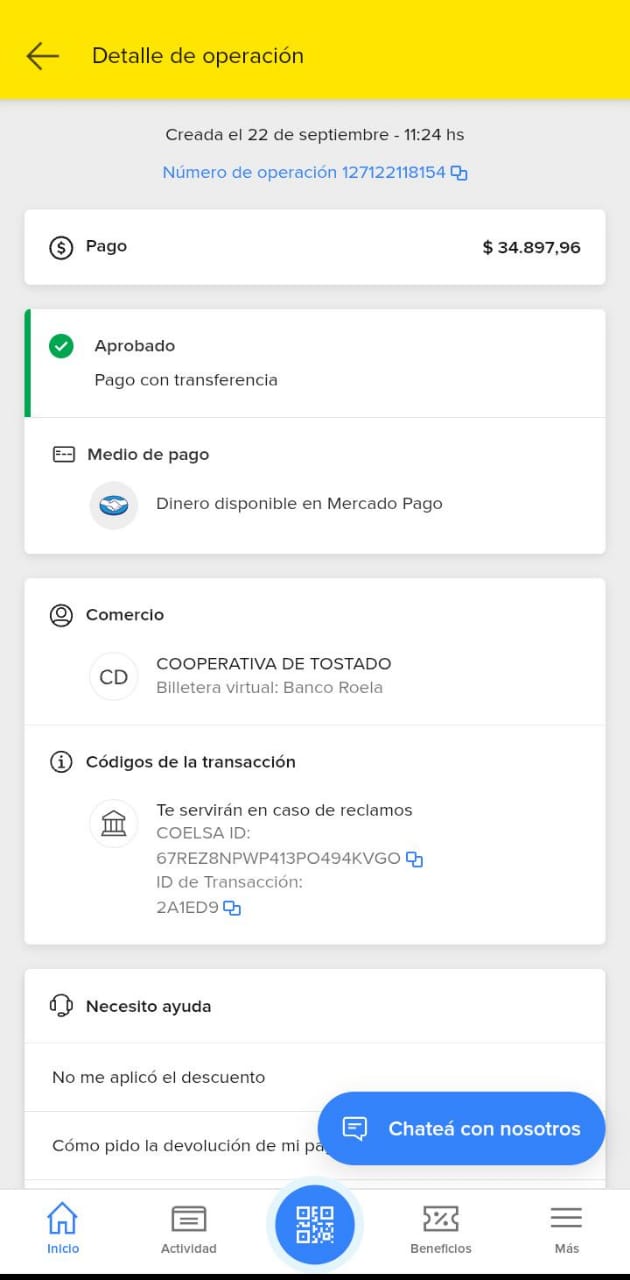Tap the Número de operación link
The width and height of the screenshot is (630, 1280).
[303, 173]
